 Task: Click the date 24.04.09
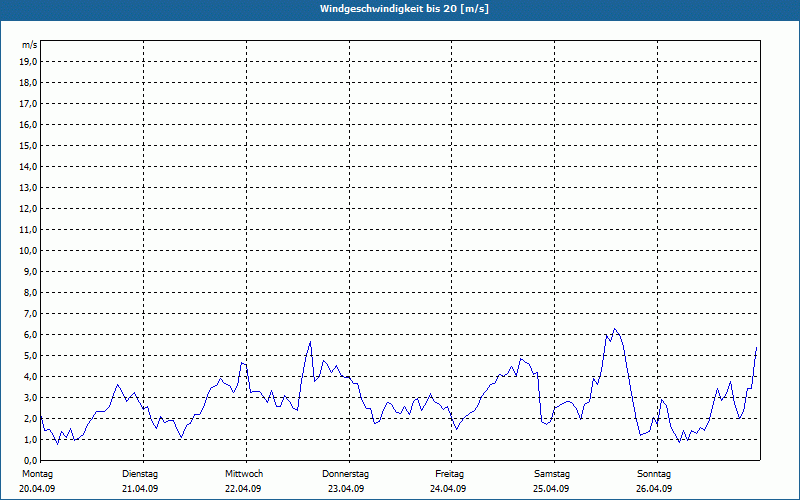[448, 489]
